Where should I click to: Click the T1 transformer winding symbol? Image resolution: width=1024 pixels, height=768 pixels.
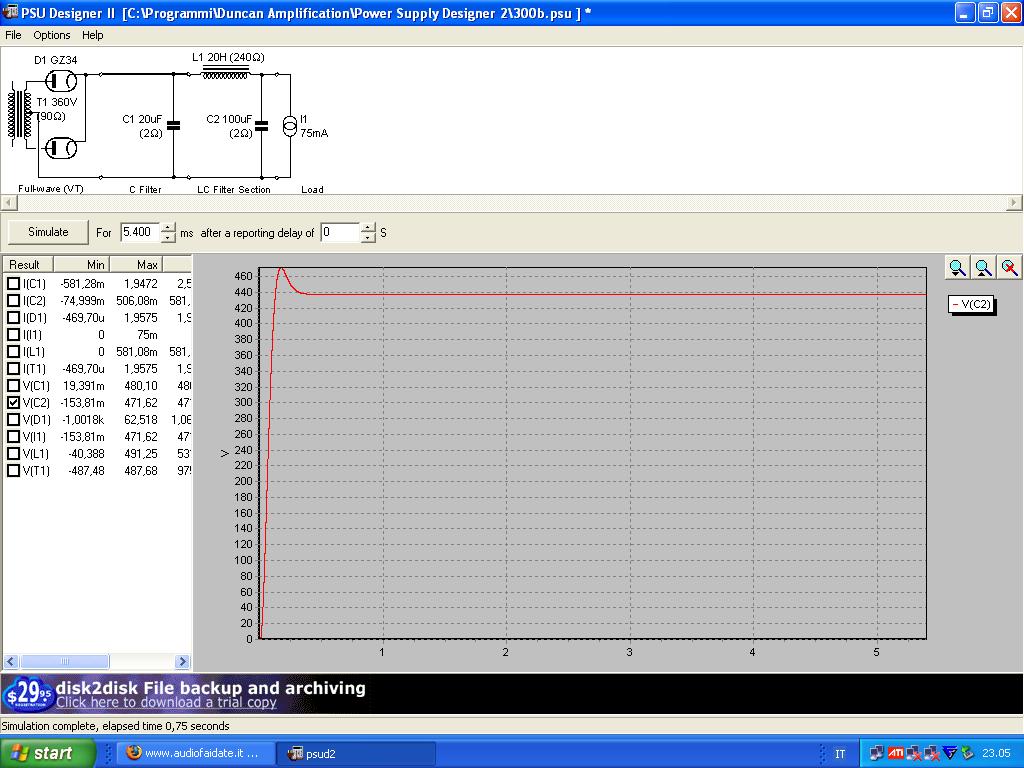coord(20,114)
